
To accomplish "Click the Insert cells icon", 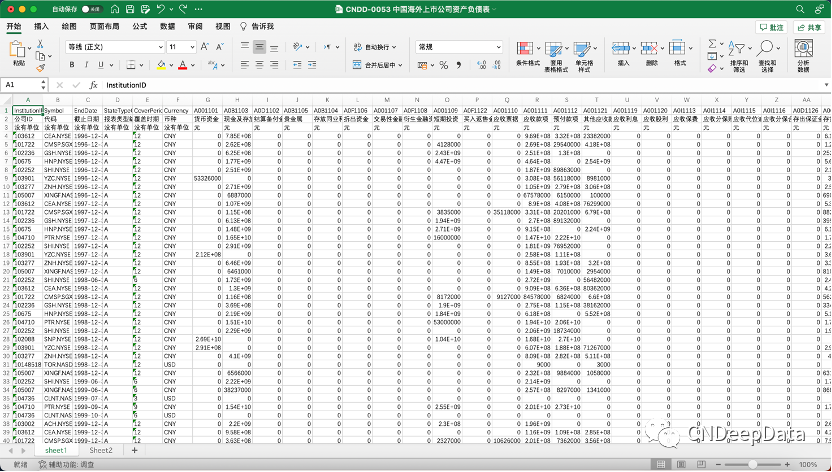I will (620, 48).
